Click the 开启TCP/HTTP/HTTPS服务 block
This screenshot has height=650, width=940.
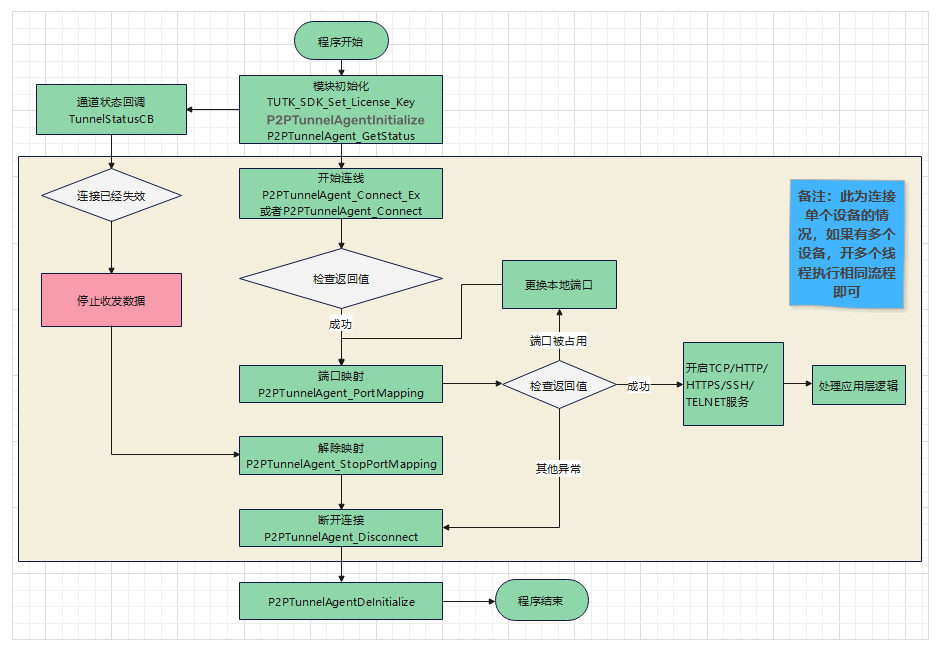[x=733, y=384]
